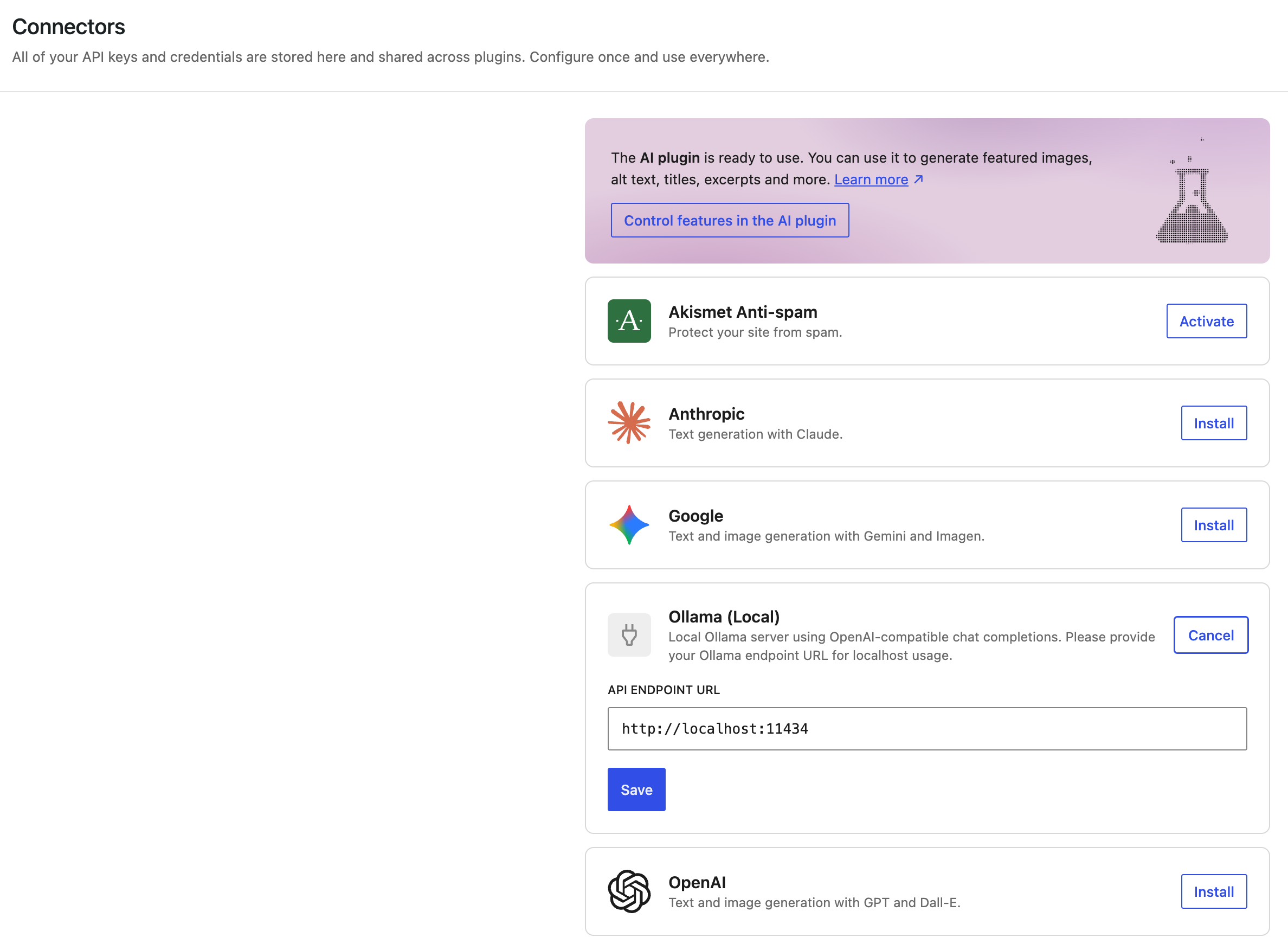1288x950 pixels.
Task: Click the Anthropic starburst logo
Action: click(x=629, y=422)
